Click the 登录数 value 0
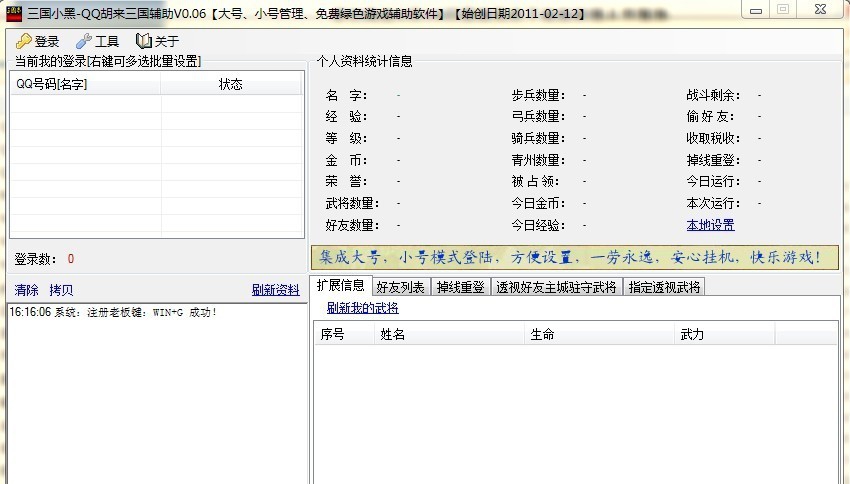 tap(70, 259)
